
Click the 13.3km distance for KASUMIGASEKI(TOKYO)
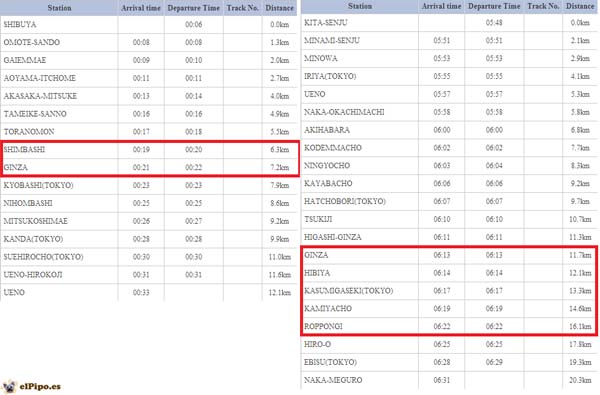coord(580,291)
